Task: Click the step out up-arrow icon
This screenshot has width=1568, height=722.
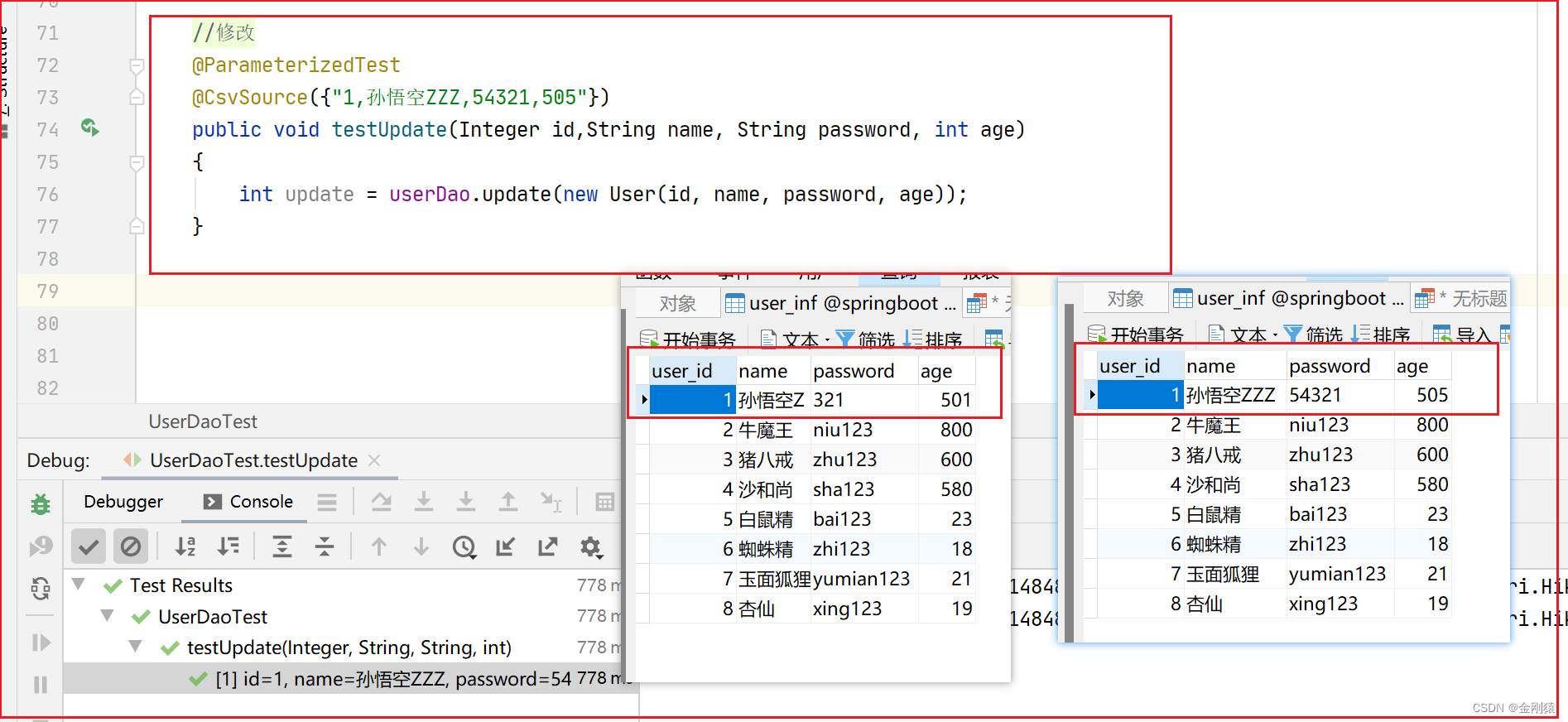Action: 508,502
